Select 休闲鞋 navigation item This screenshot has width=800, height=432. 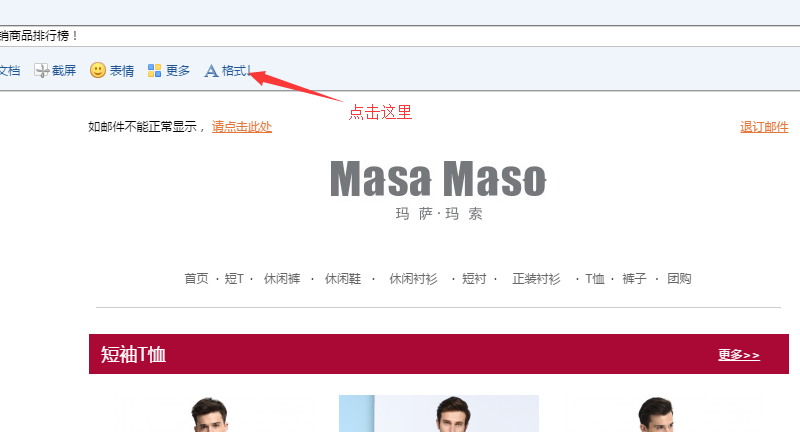343,278
